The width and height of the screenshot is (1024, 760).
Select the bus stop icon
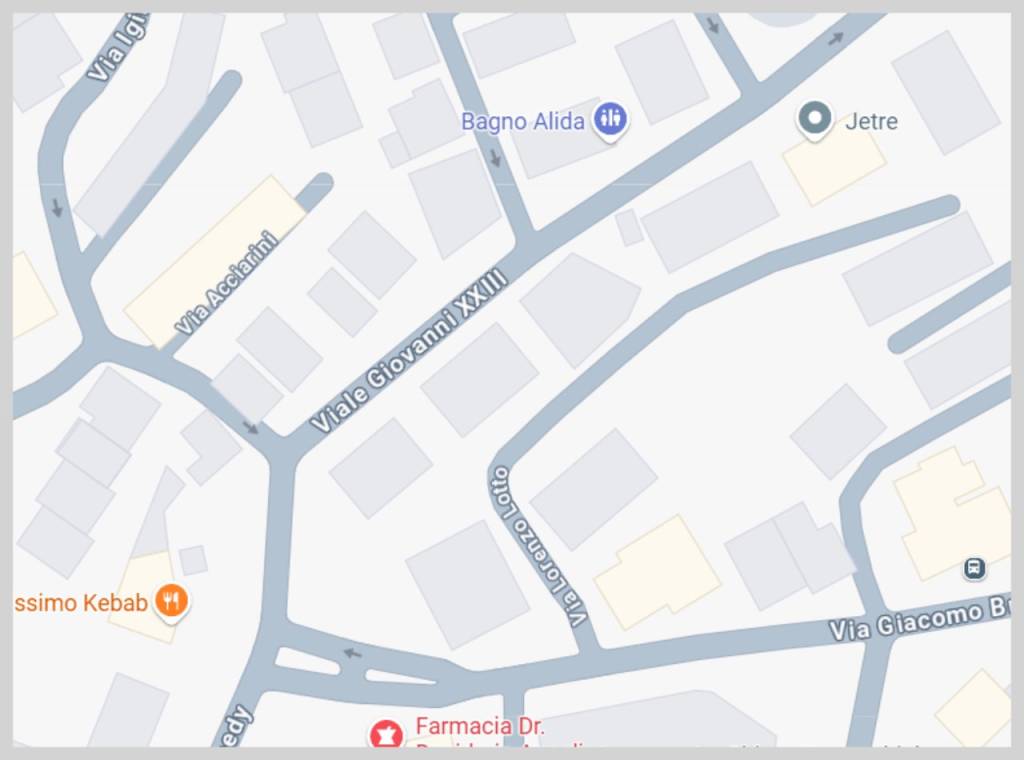(x=974, y=568)
